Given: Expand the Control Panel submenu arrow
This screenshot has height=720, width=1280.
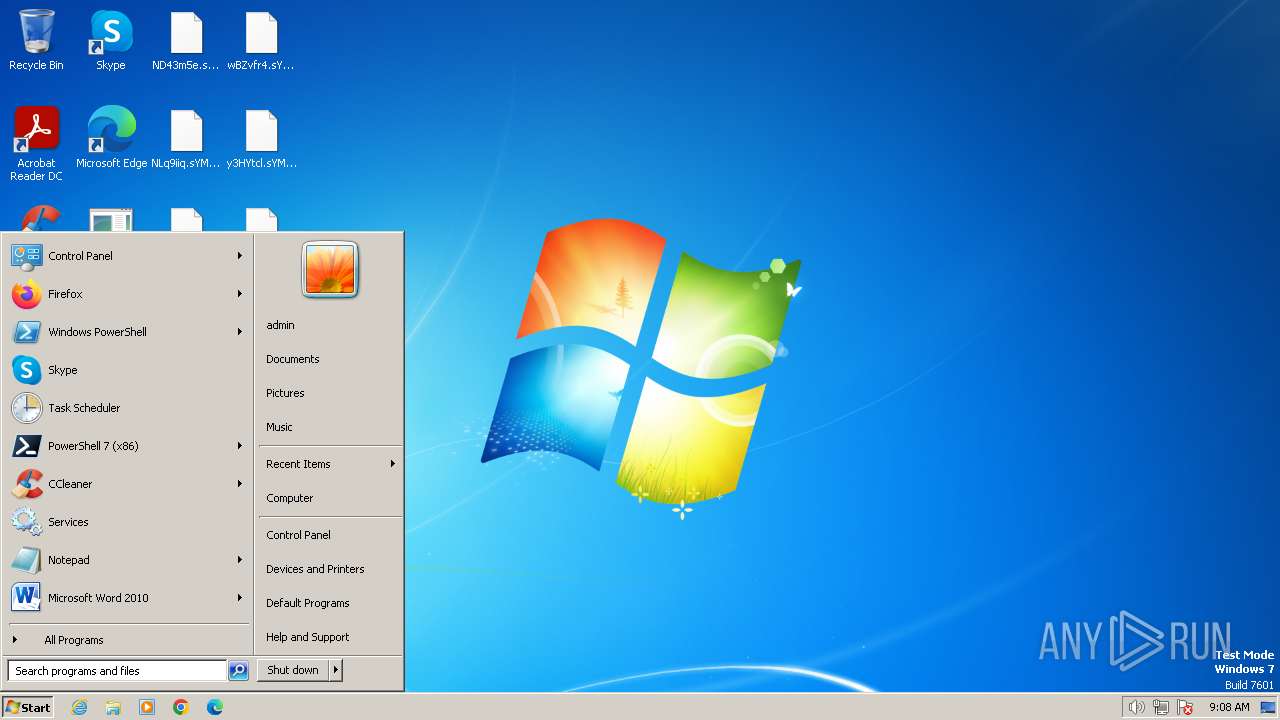Looking at the screenshot, I should 240,256.
